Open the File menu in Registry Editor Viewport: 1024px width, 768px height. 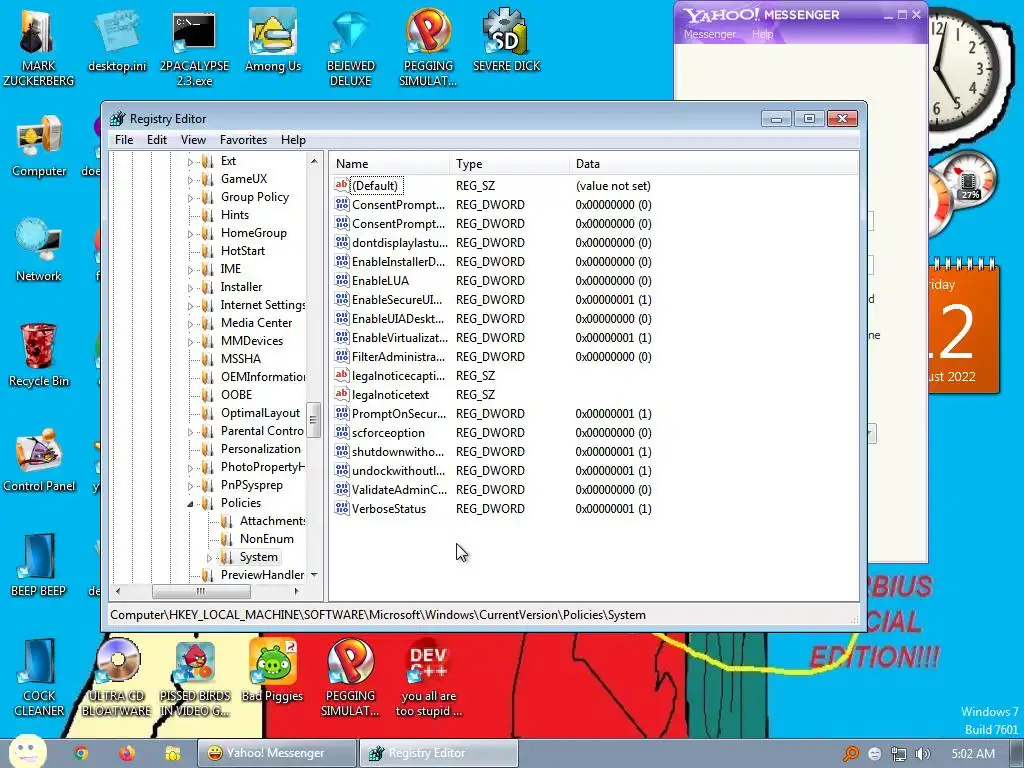[124, 140]
